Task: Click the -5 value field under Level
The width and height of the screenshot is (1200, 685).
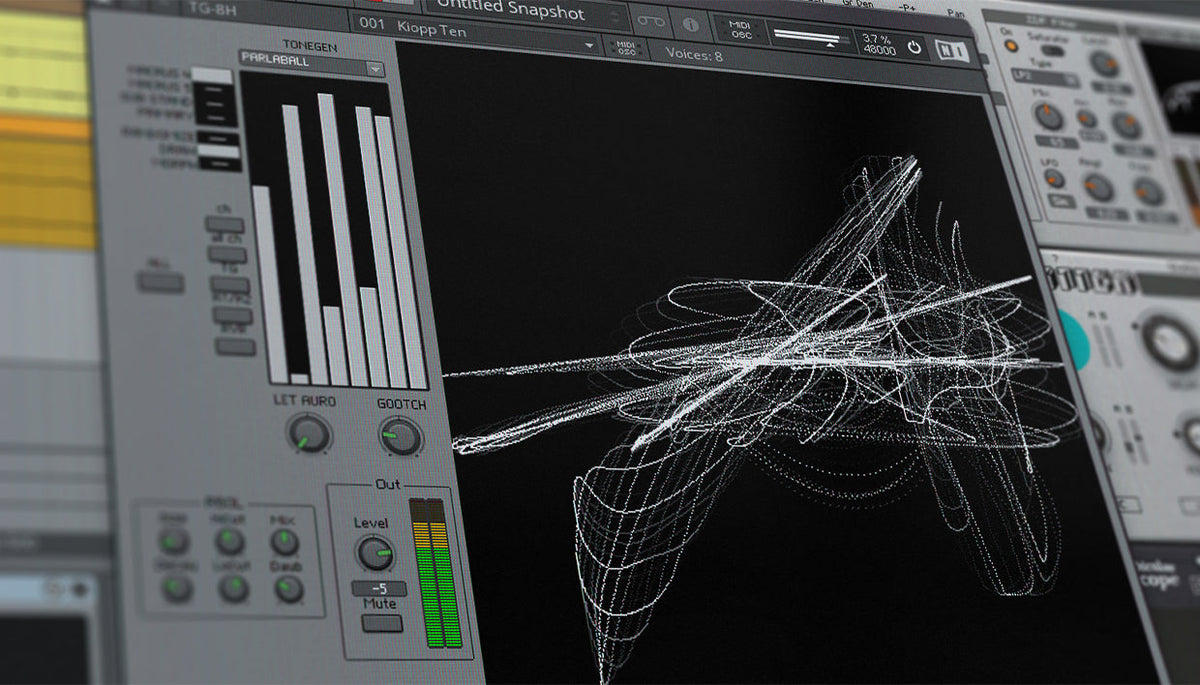Action: (380, 588)
